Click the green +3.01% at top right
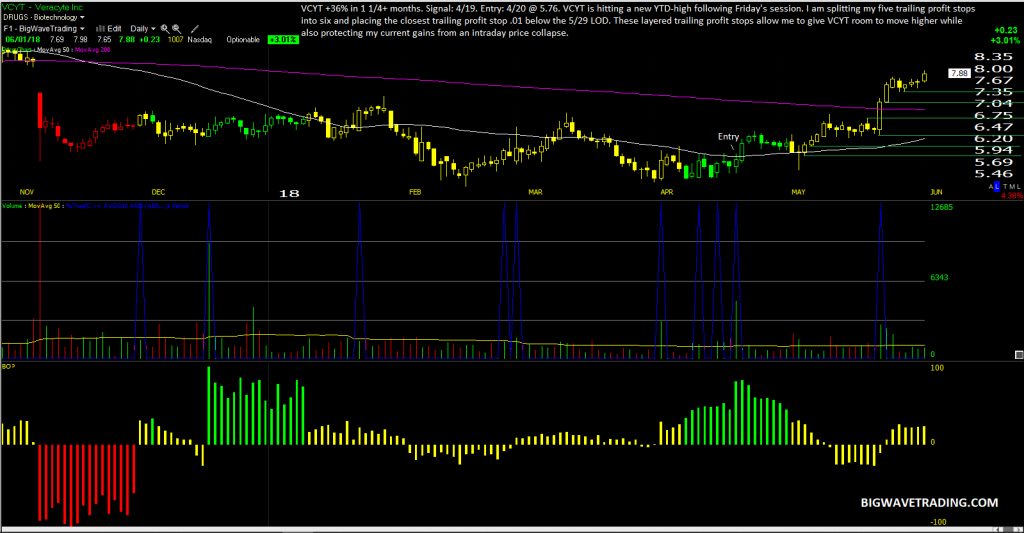 pyautogui.click(x=1005, y=40)
